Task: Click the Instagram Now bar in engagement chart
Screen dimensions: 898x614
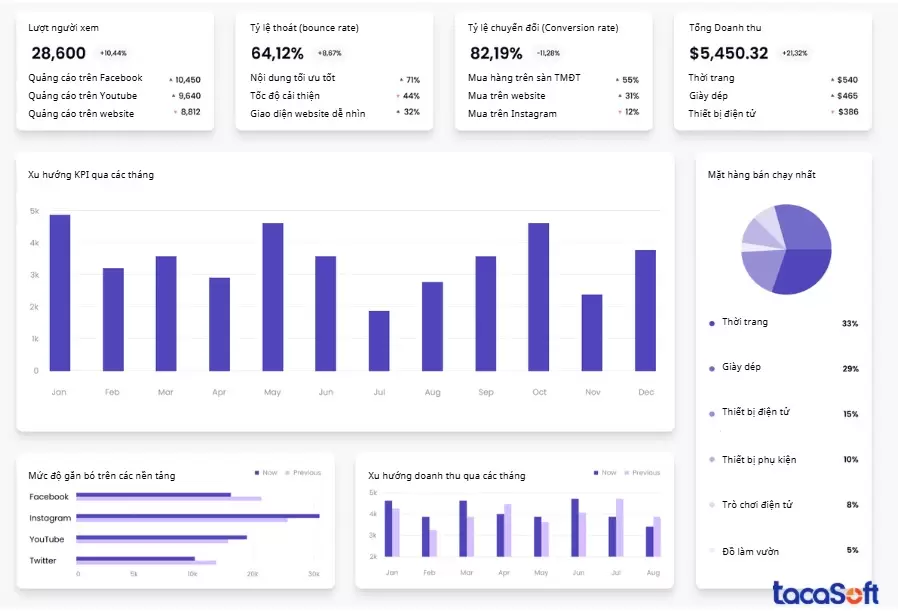Action: (x=198, y=516)
